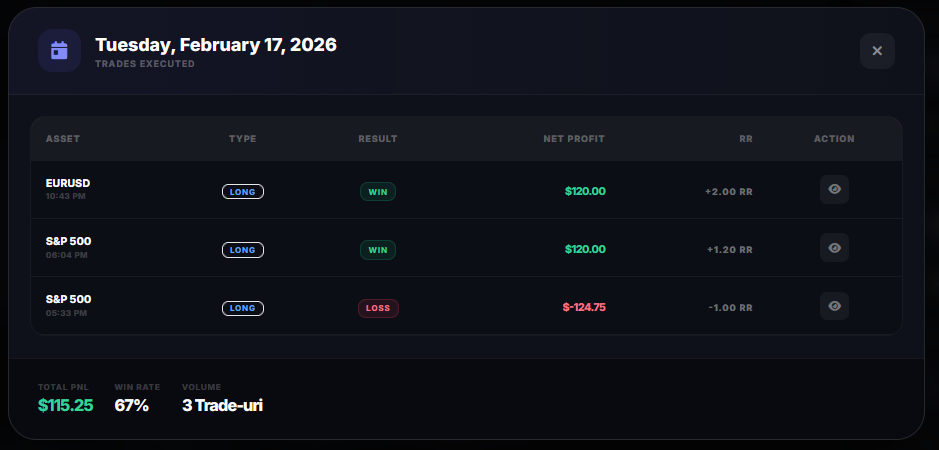Close the trades executed dialog

(x=877, y=51)
